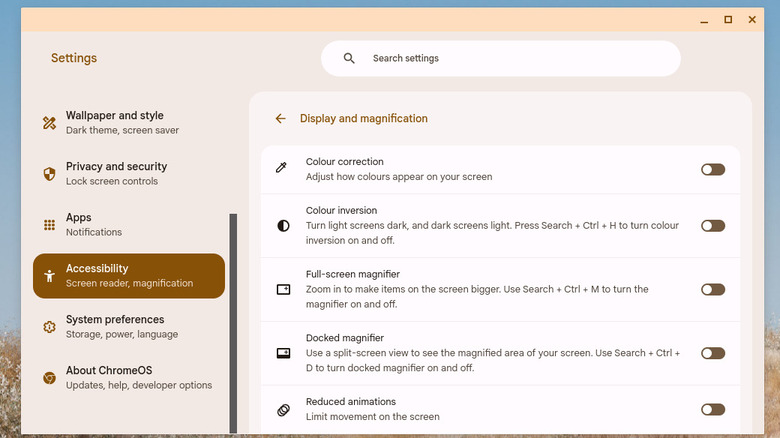Click the search magnifier icon
780x438 pixels.
349,58
